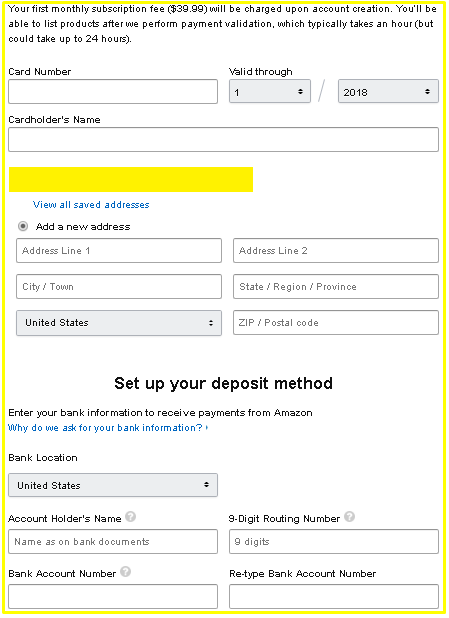Click into the Address Line 2 field
Viewport: 449px width, 618px height.
(x=336, y=250)
